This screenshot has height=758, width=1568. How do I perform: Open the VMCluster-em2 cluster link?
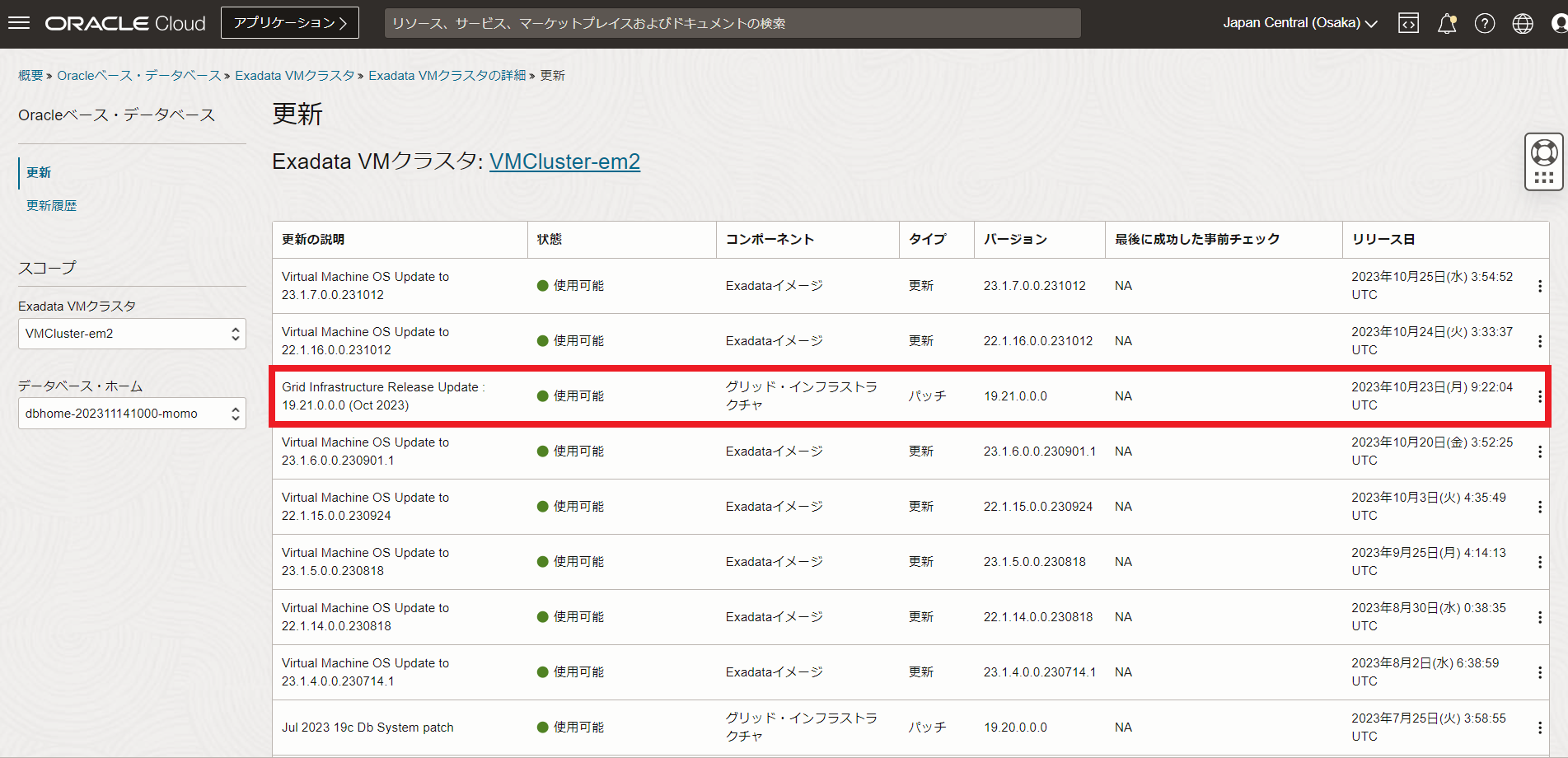564,161
